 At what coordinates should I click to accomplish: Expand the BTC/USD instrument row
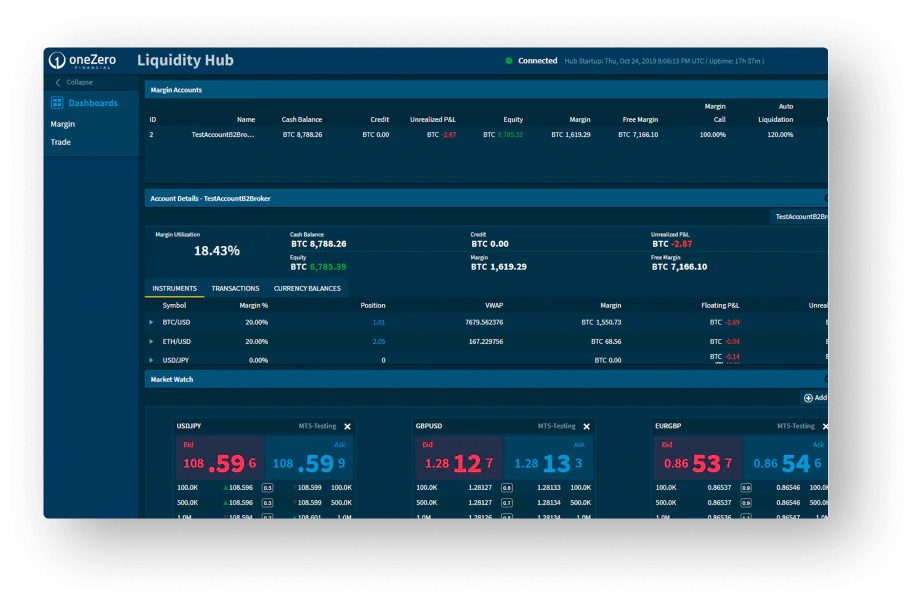coord(151,322)
